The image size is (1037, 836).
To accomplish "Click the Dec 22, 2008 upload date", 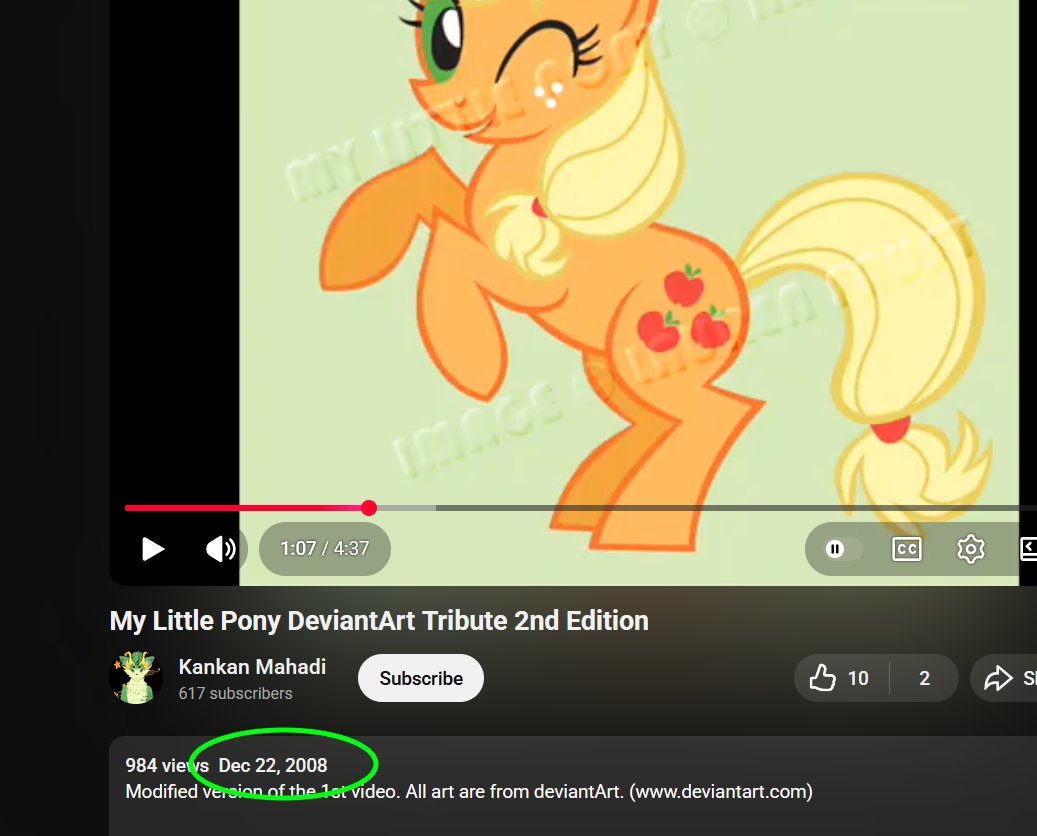I will [x=272, y=765].
